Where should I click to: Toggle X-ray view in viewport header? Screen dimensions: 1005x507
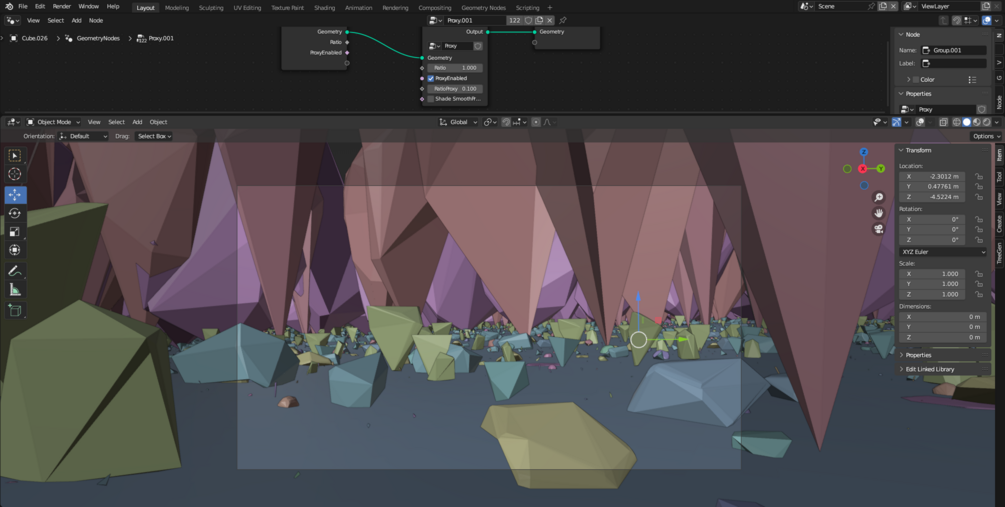943,122
